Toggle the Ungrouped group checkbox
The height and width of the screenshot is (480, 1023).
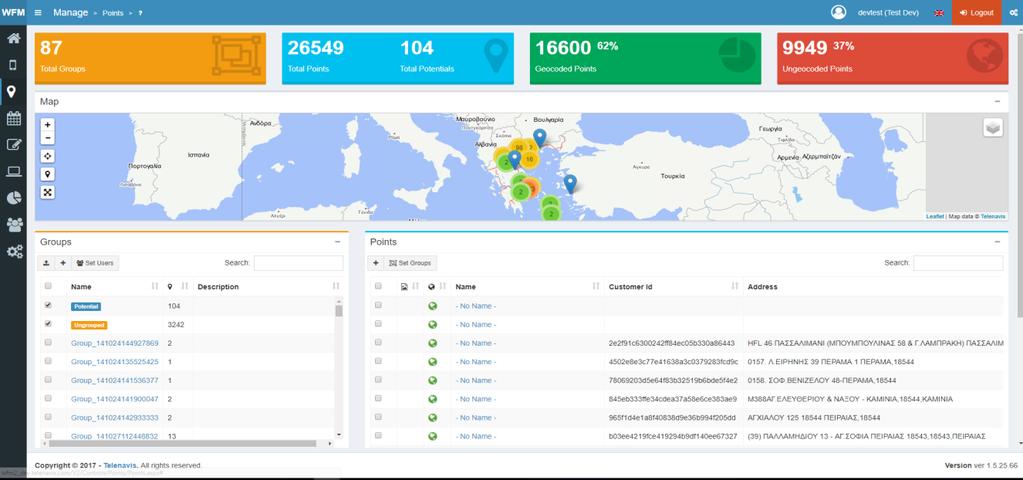pyautogui.click(x=48, y=323)
